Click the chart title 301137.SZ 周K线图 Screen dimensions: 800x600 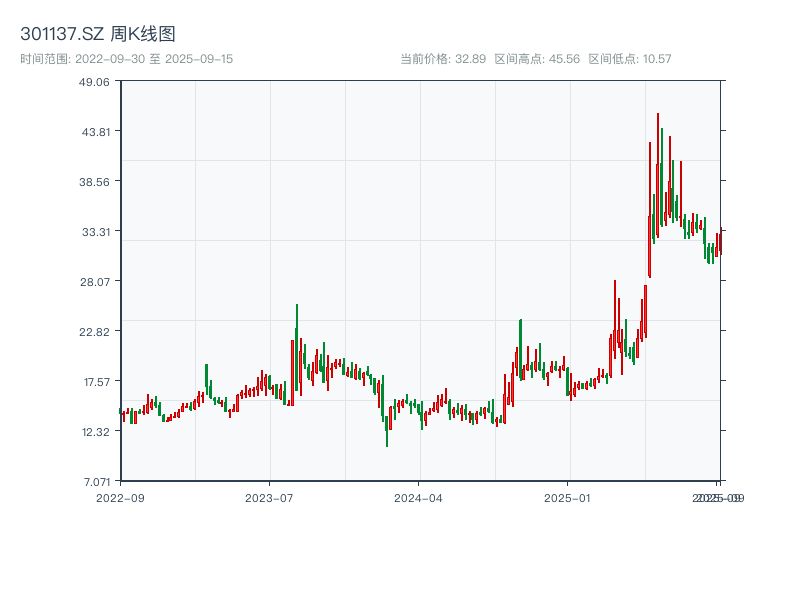point(98,34)
